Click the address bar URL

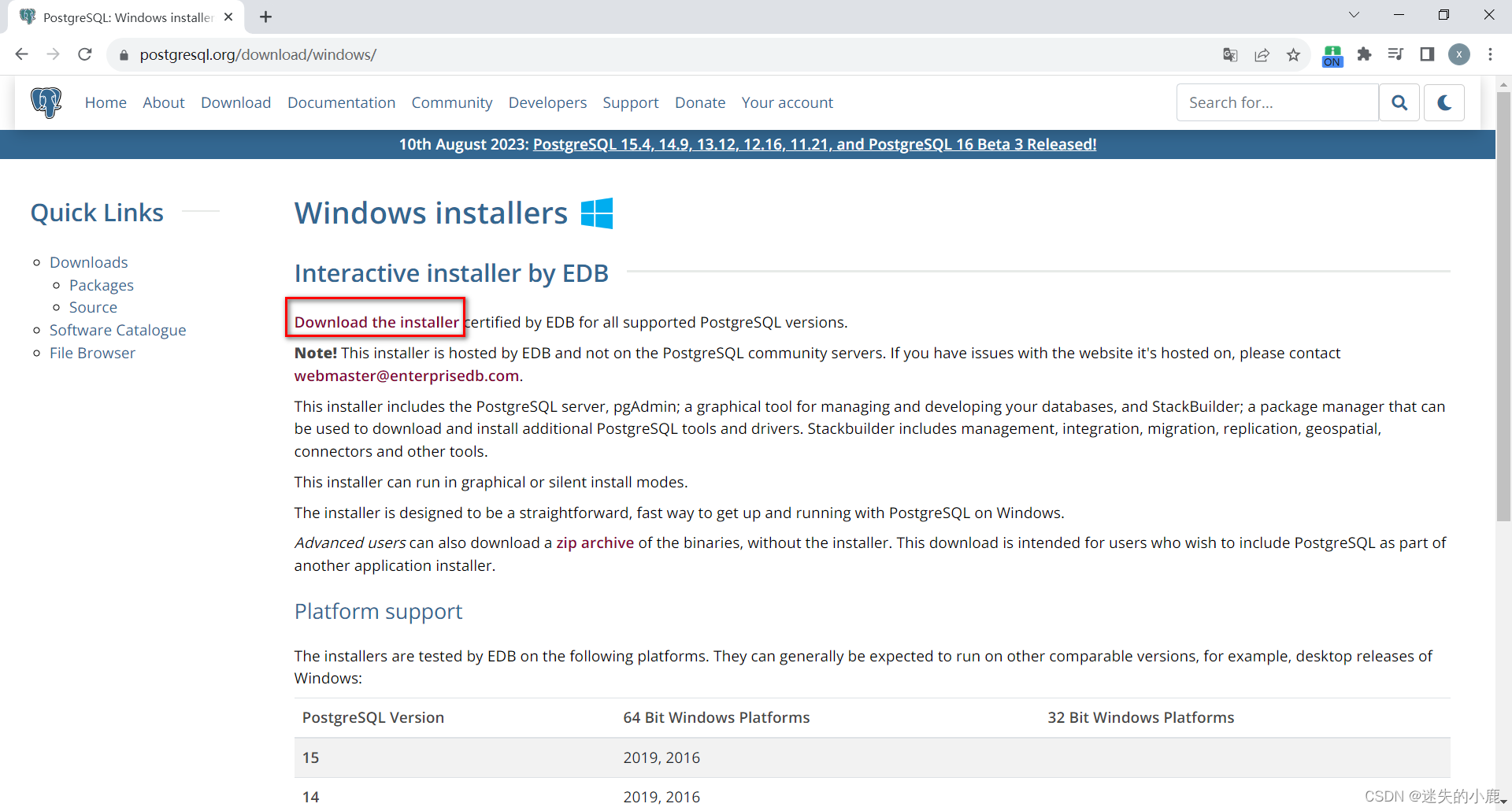pyautogui.click(x=258, y=55)
